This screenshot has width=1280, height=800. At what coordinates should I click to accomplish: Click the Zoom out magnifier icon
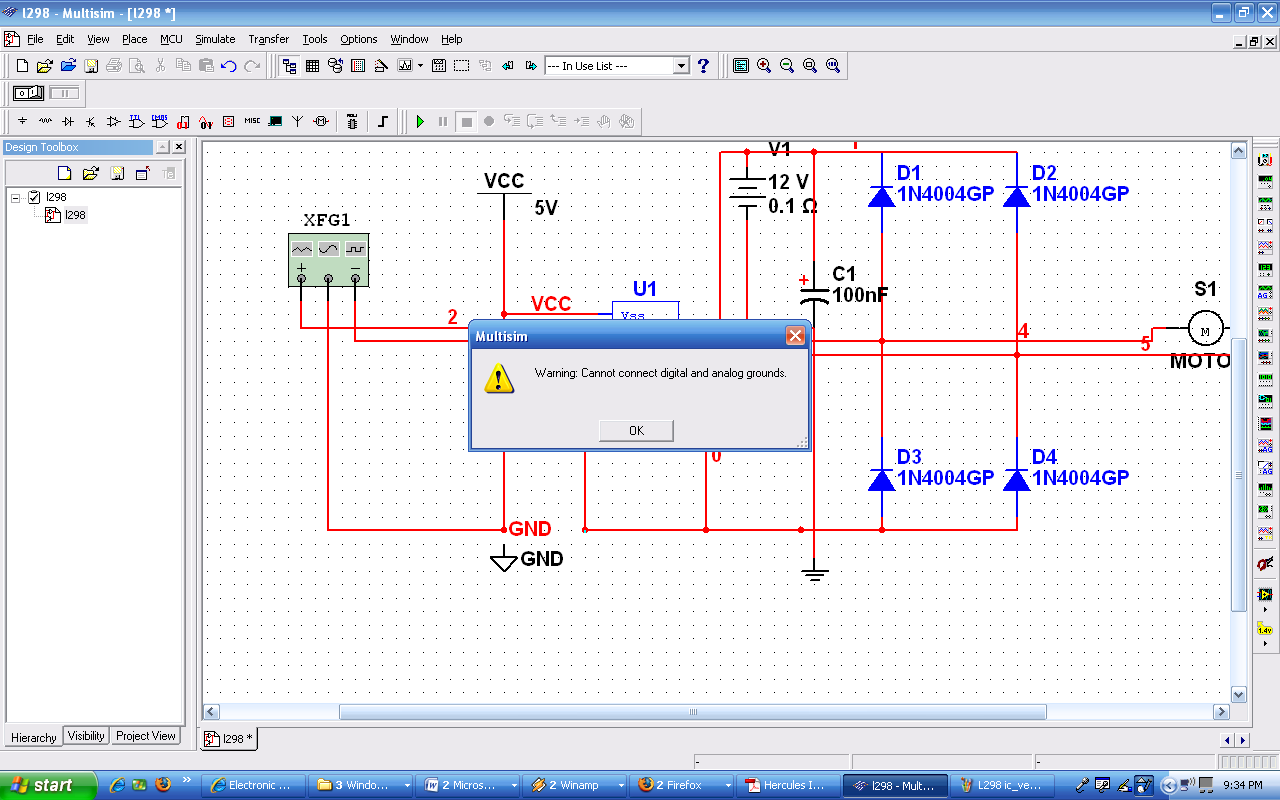(787, 66)
